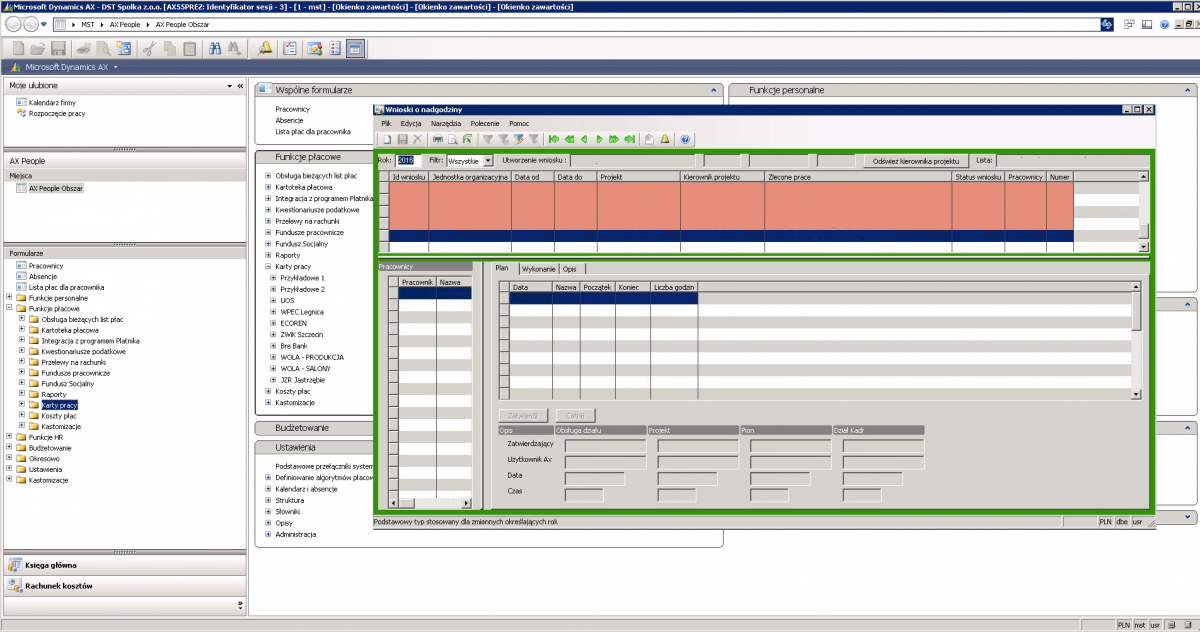
Task: Collapse the Wspólne formularze panel
Action: coord(714,90)
